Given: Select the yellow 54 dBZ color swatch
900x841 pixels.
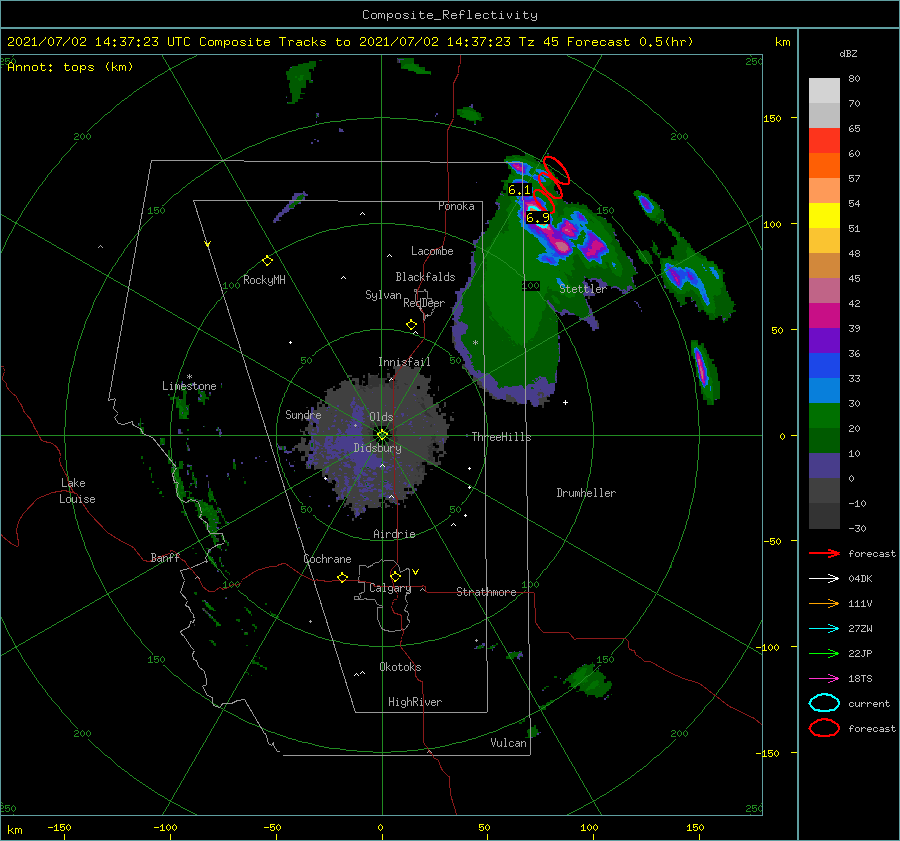Looking at the screenshot, I should coord(824,215).
